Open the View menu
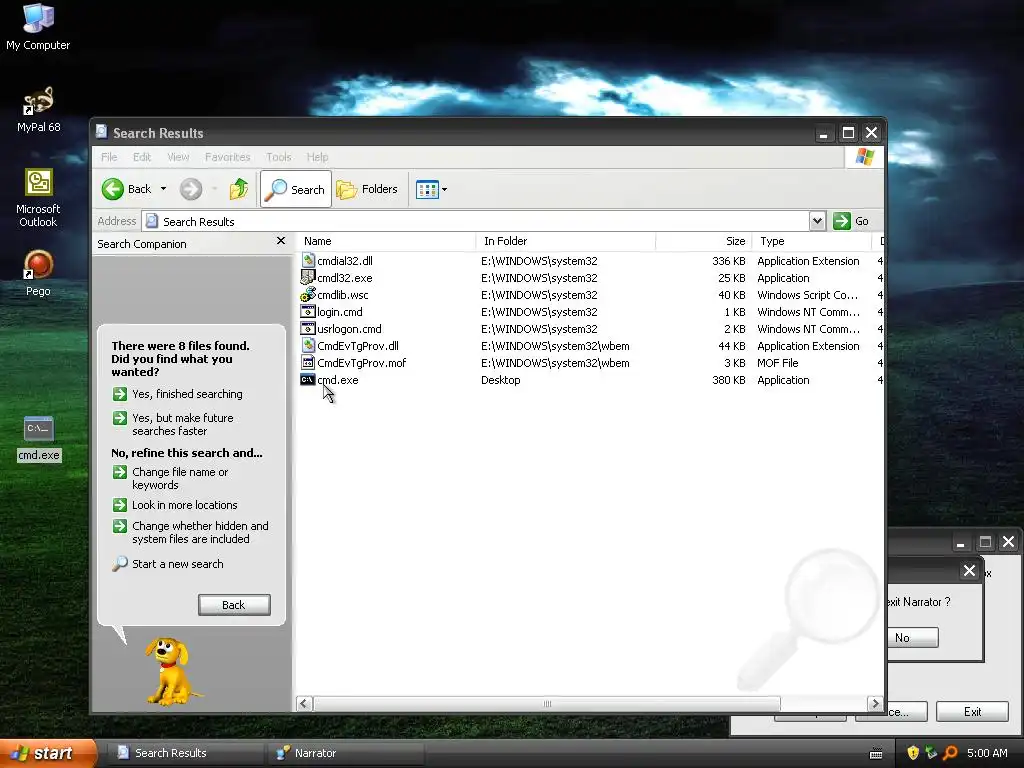Viewport: 1024px width, 768px height. coord(178,157)
